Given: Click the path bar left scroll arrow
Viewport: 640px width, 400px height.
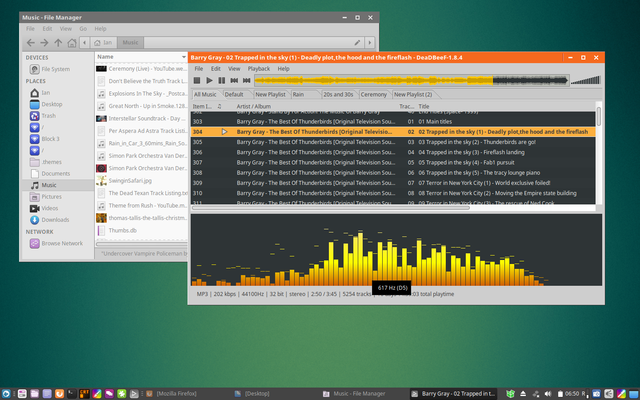Looking at the screenshot, I should coord(84,42).
